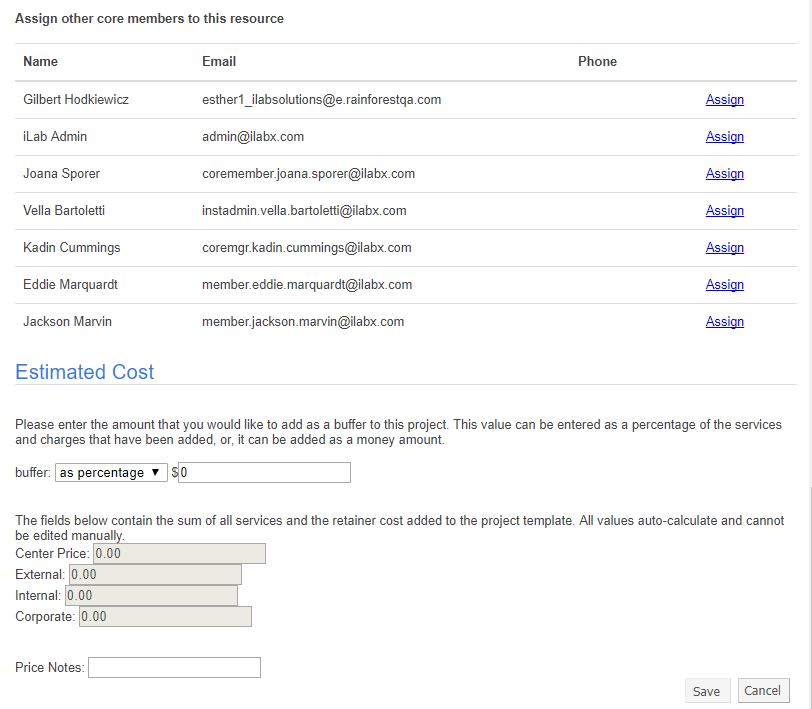Click the Internal price field
This screenshot has height=709, width=812.
pos(151,596)
